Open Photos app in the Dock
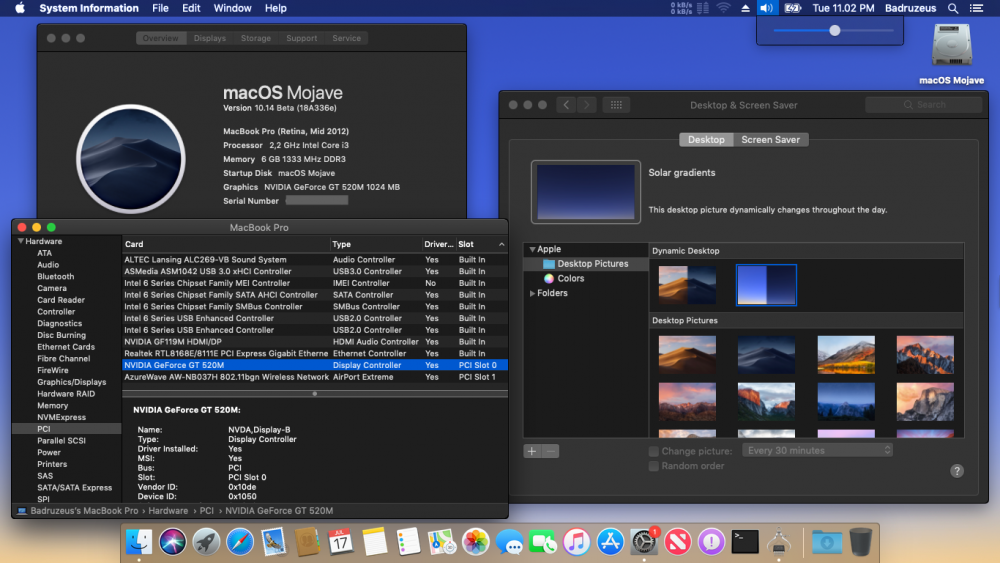 475,541
